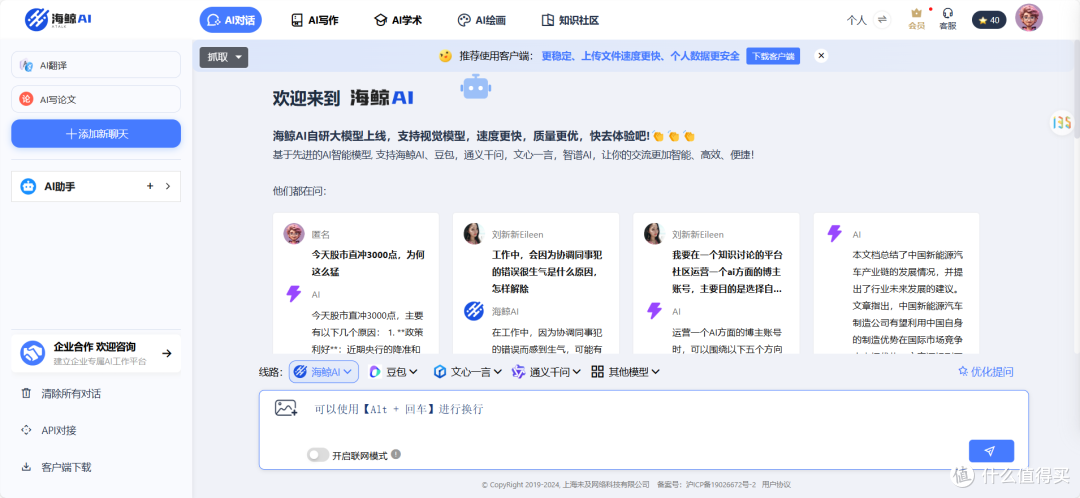Image resolution: width=1080 pixels, height=498 pixels.
Task: Click 添加新聊天 button
Action: coord(96,134)
